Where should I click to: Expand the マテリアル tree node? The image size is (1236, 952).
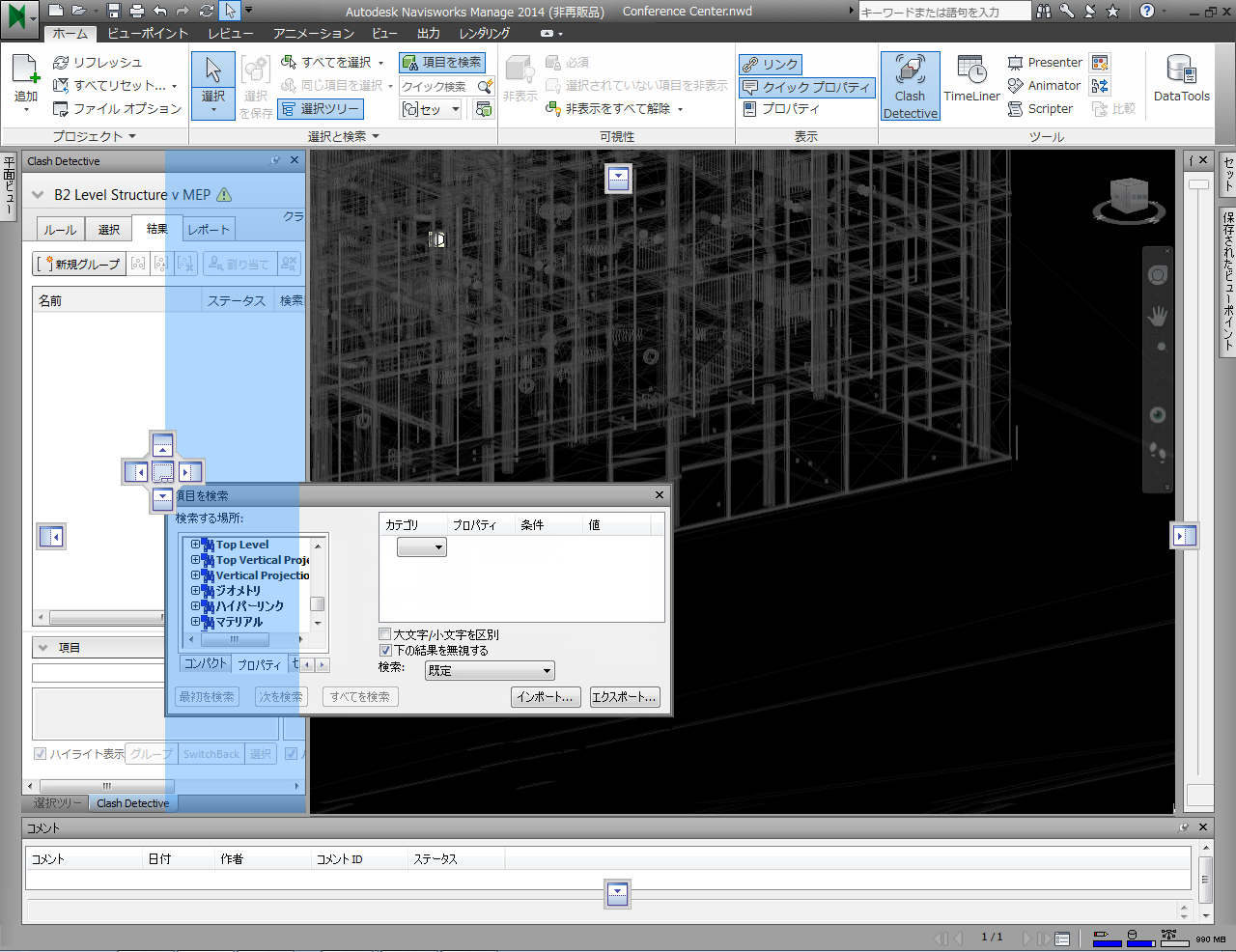click(195, 622)
